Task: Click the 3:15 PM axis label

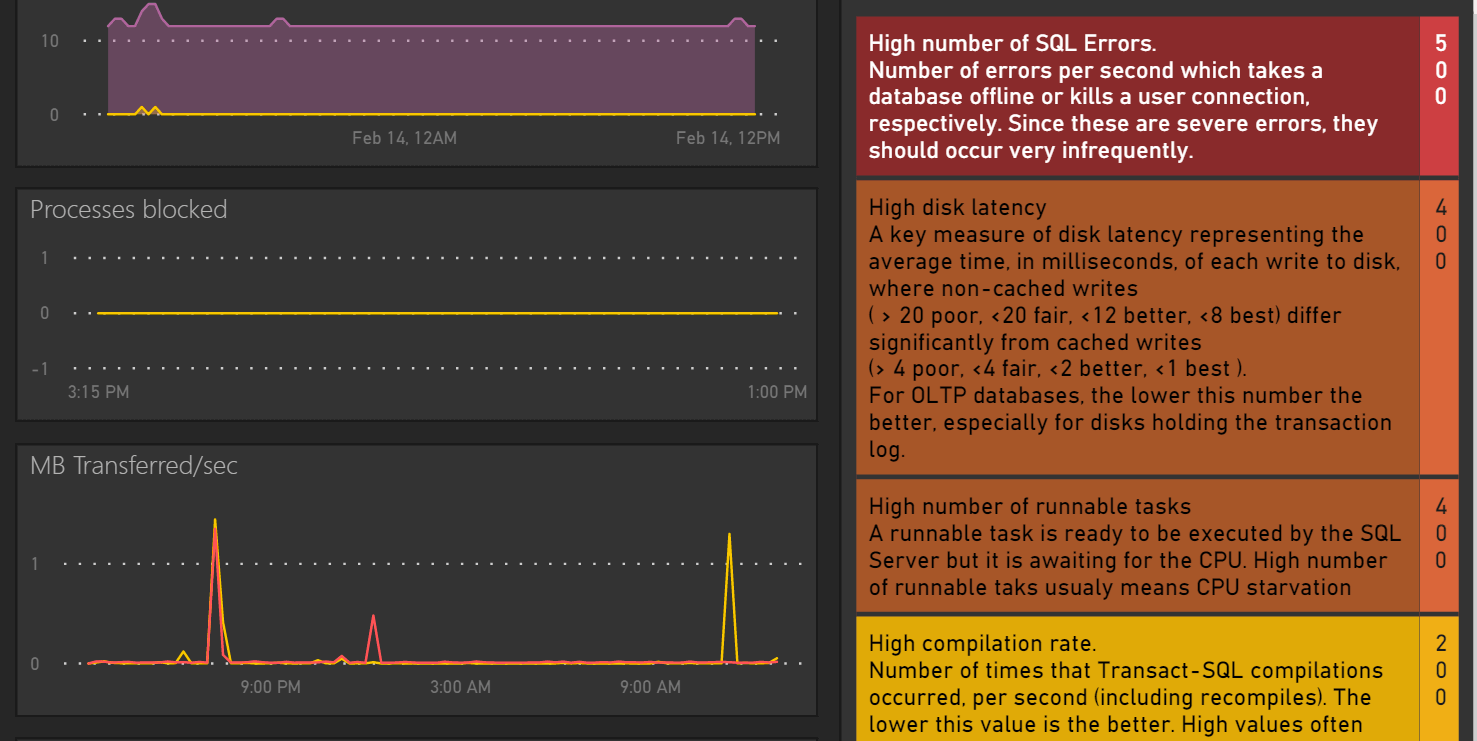Action: (x=98, y=392)
